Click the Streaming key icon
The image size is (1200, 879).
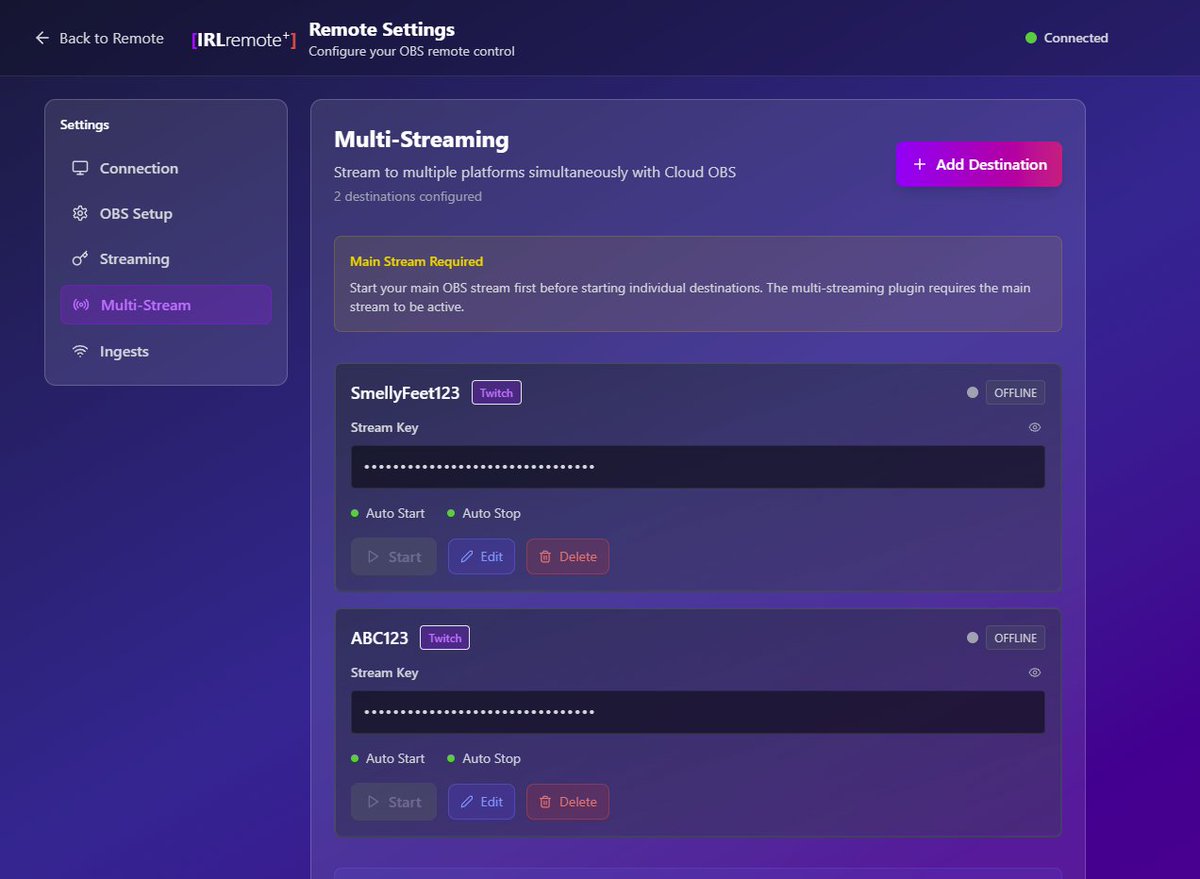click(x=80, y=259)
